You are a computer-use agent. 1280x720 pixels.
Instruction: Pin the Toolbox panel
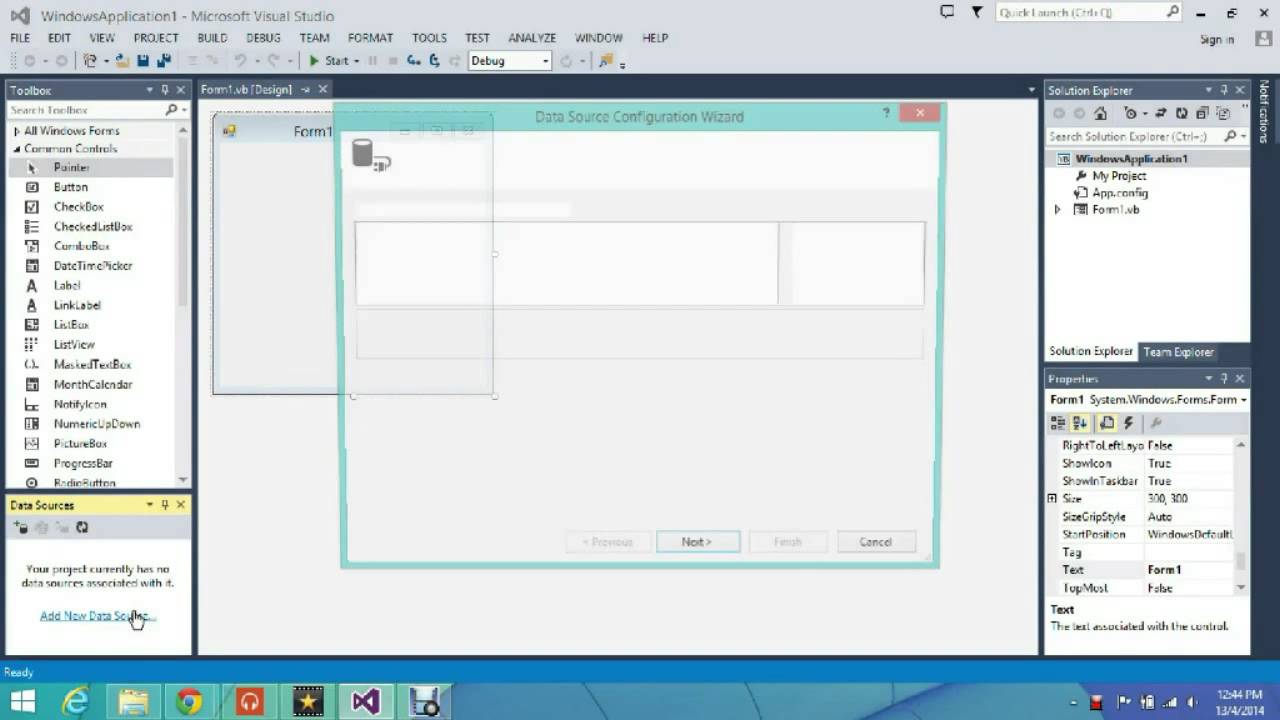[x=165, y=90]
